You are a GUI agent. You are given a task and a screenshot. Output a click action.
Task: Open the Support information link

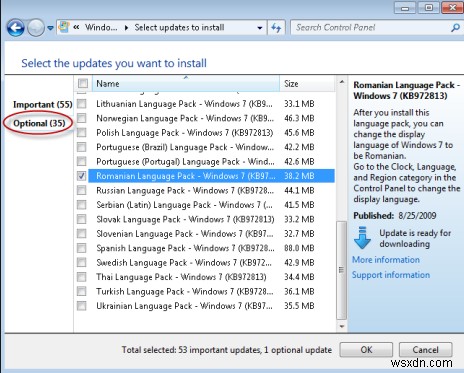point(391,275)
